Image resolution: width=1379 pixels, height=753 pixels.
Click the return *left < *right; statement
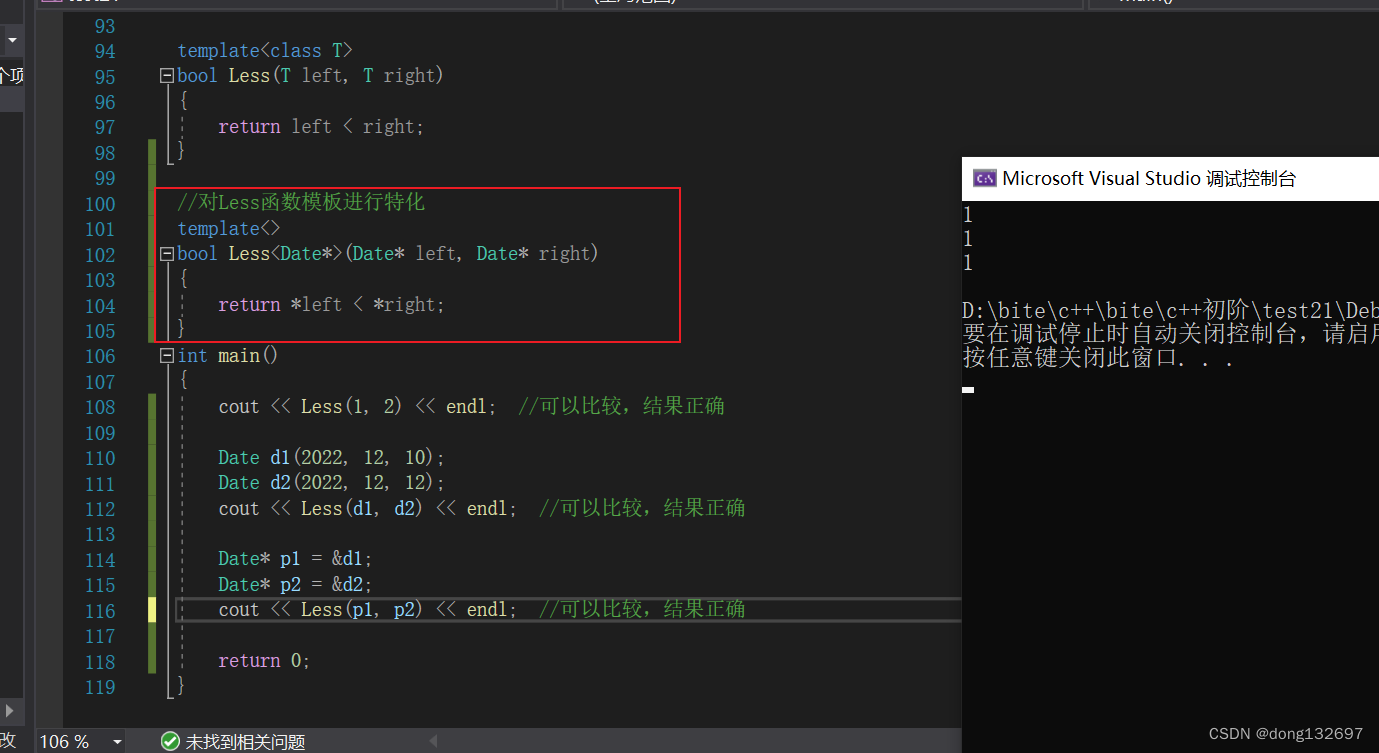(331, 305)
